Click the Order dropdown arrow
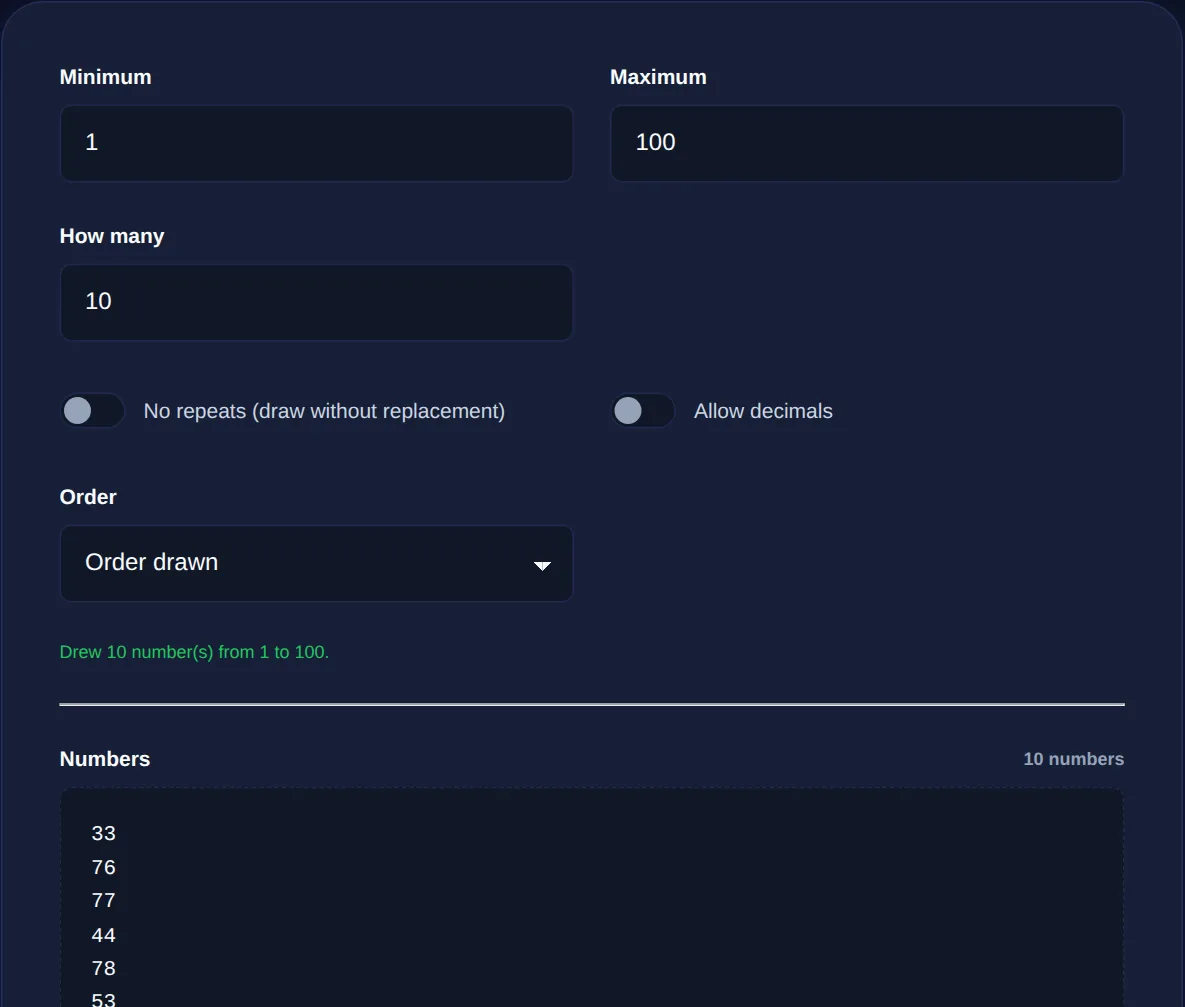Viewport: 1185px width, 1007px height. tap(542, 565)
